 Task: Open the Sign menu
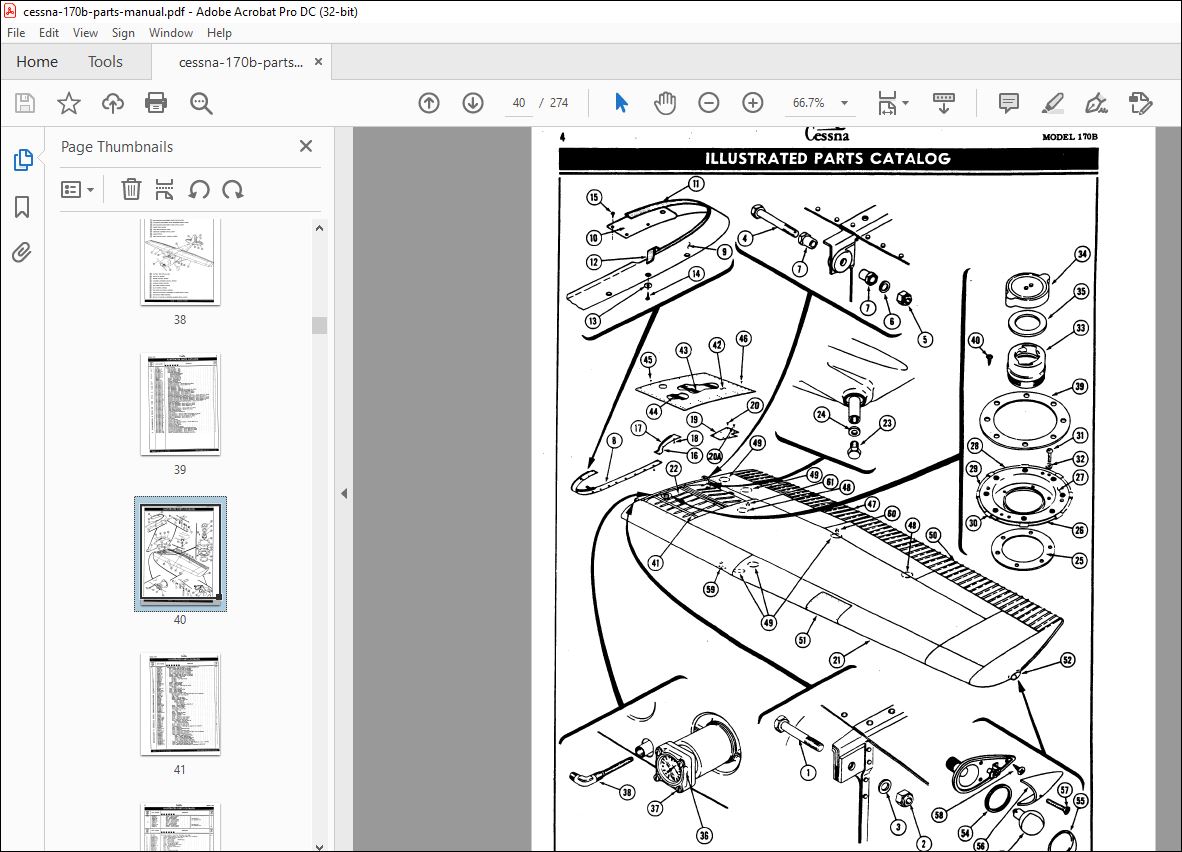[x=123, y=33]
